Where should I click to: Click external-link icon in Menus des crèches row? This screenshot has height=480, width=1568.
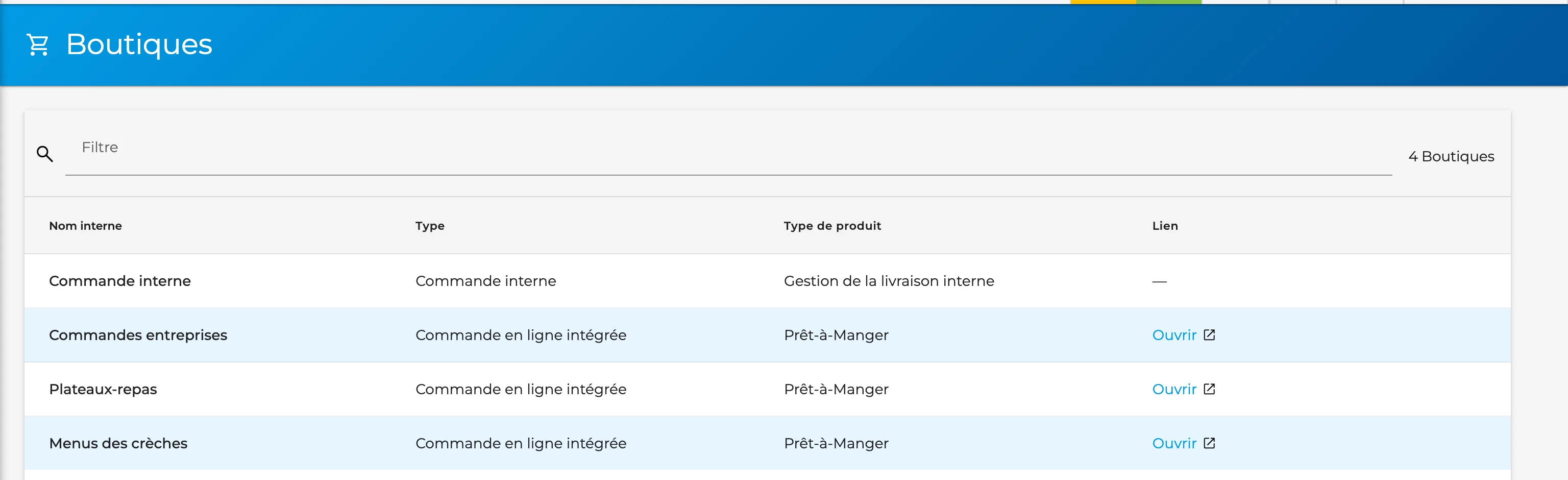pyautogui.click(x=1209, y=443)
